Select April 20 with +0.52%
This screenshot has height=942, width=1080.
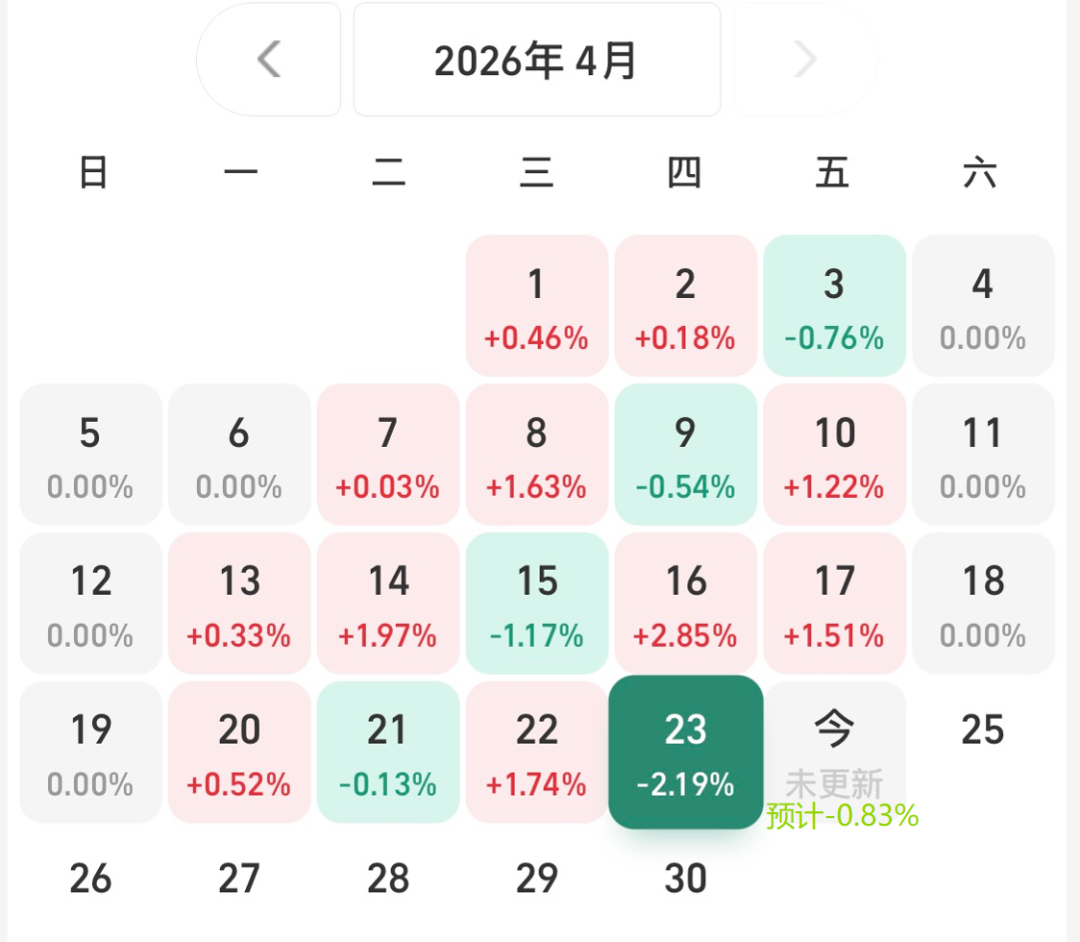(x=239, y=752)
